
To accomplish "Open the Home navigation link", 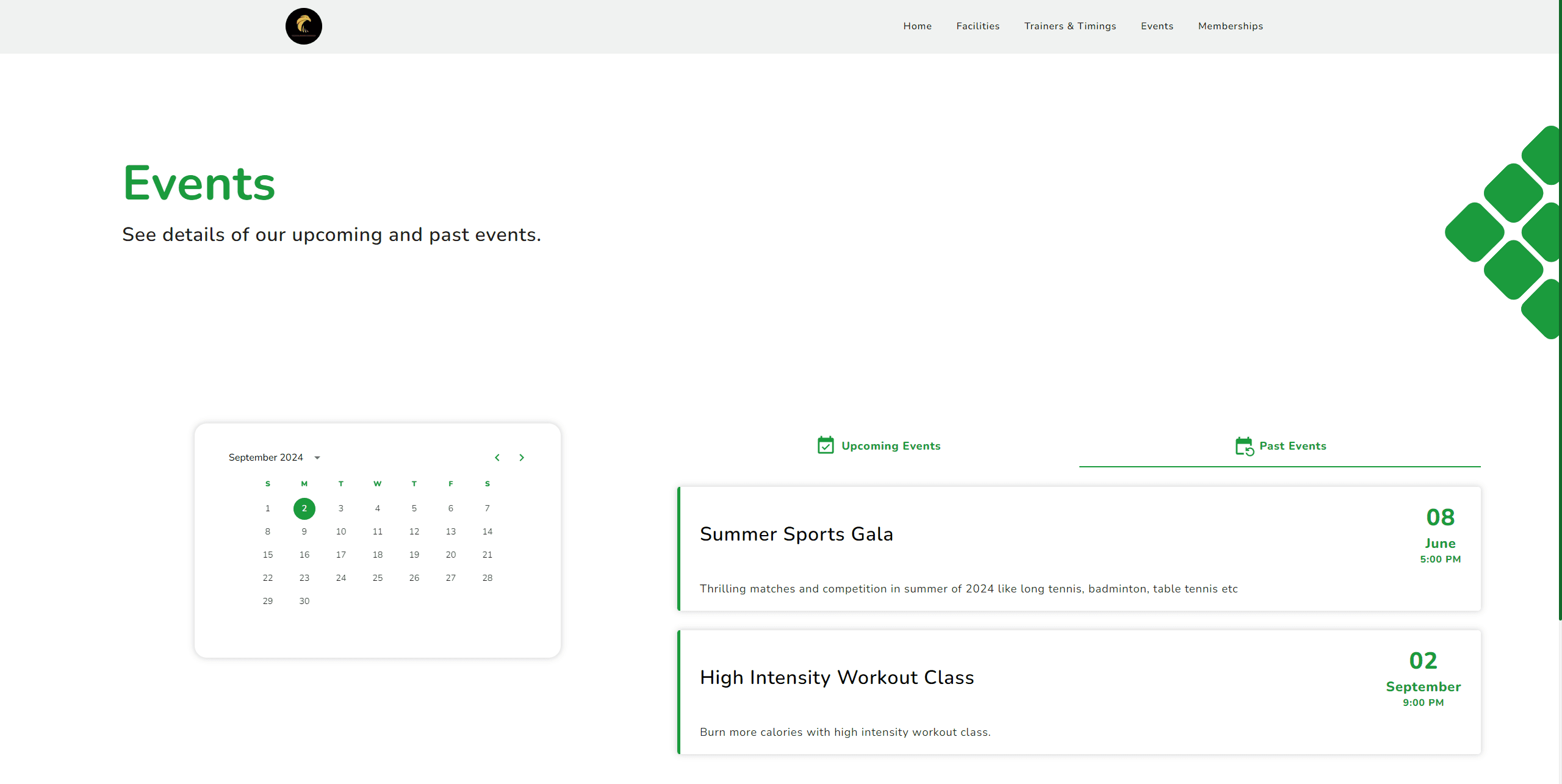I will click(917, 26).
